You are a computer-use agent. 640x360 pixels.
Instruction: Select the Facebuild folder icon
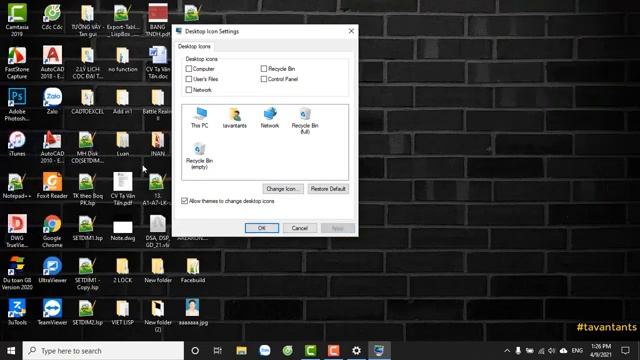point(193,270)
